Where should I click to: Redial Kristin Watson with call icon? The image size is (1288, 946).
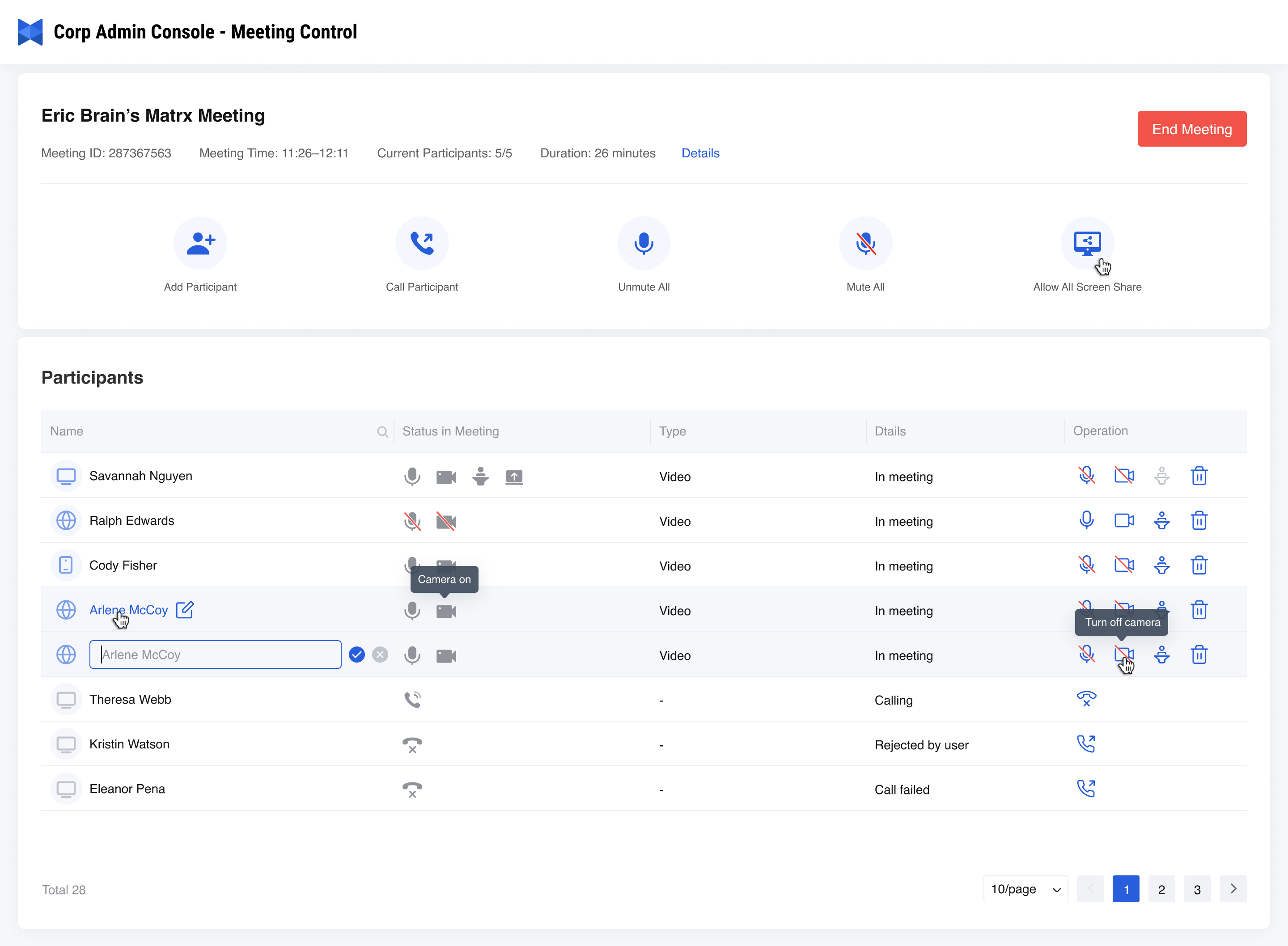(1086, 744)
